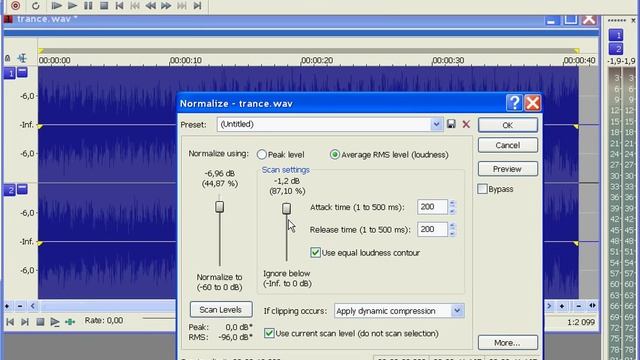
Task: Click the 00:00:10 mark on the time ruler
Action: 186,60
